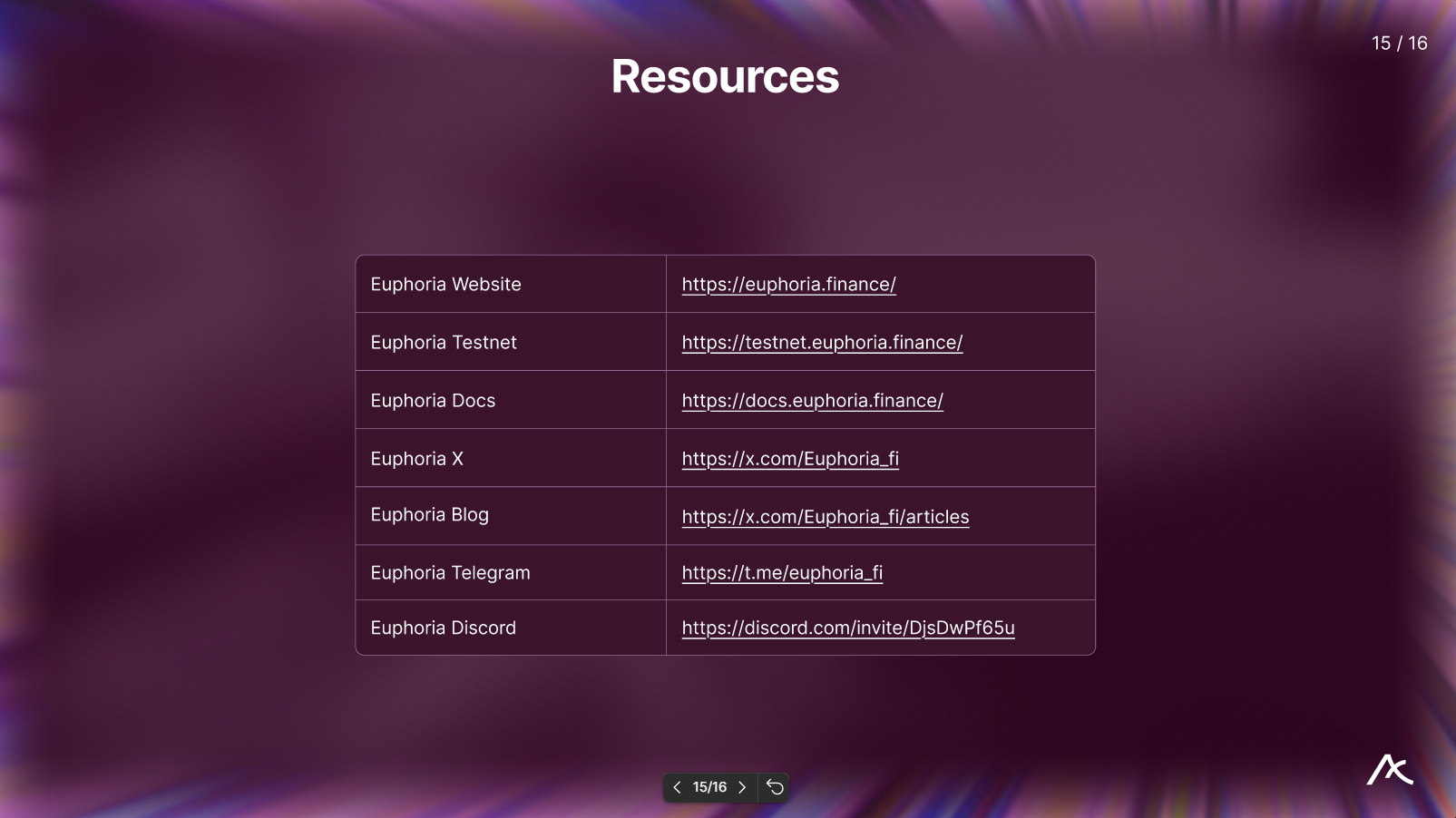Advance to next slide with right chevron
This screenshot has width=1456, height=818.
742,787
